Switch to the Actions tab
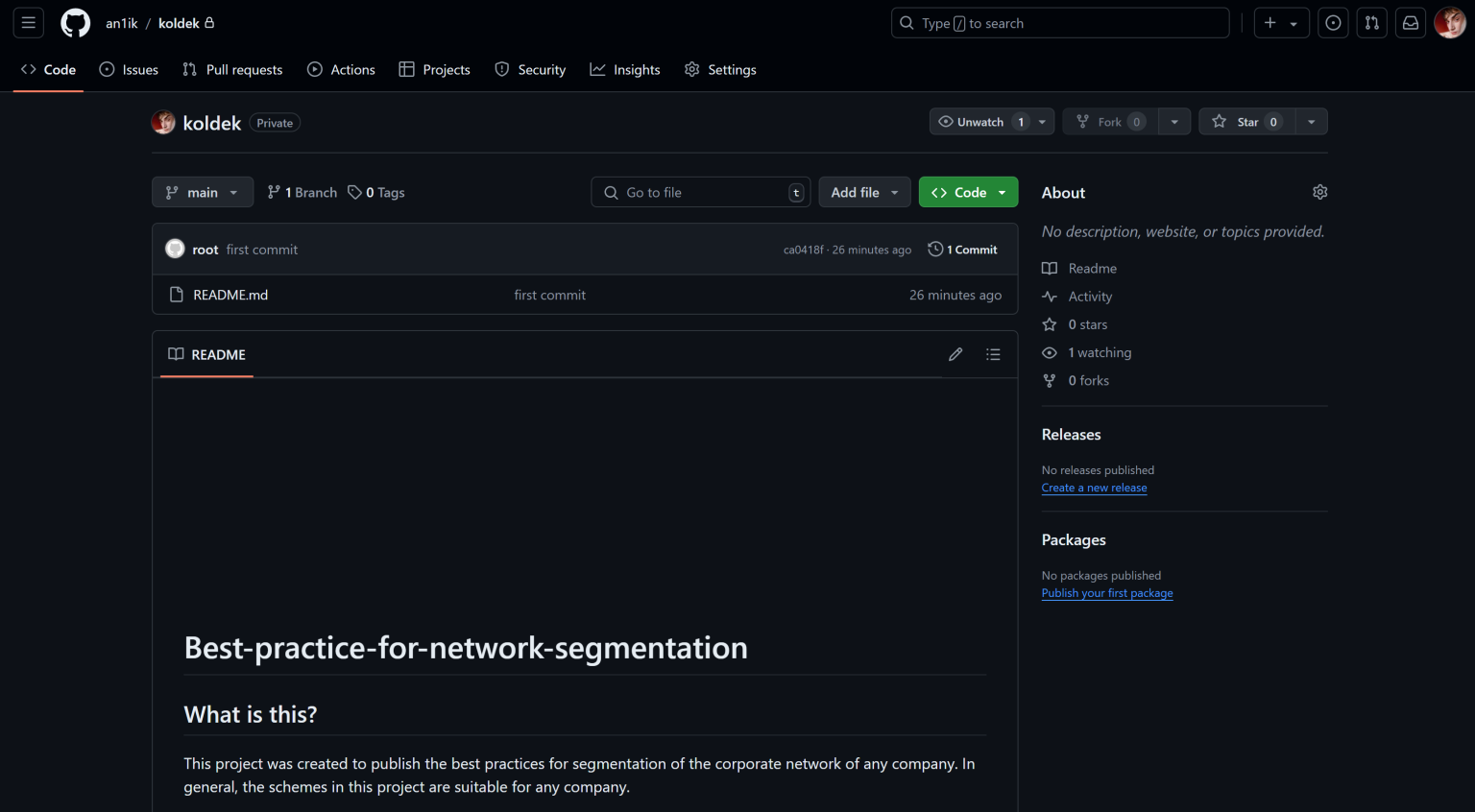The height and width of the screenshot is (812, 1475). 341,69
